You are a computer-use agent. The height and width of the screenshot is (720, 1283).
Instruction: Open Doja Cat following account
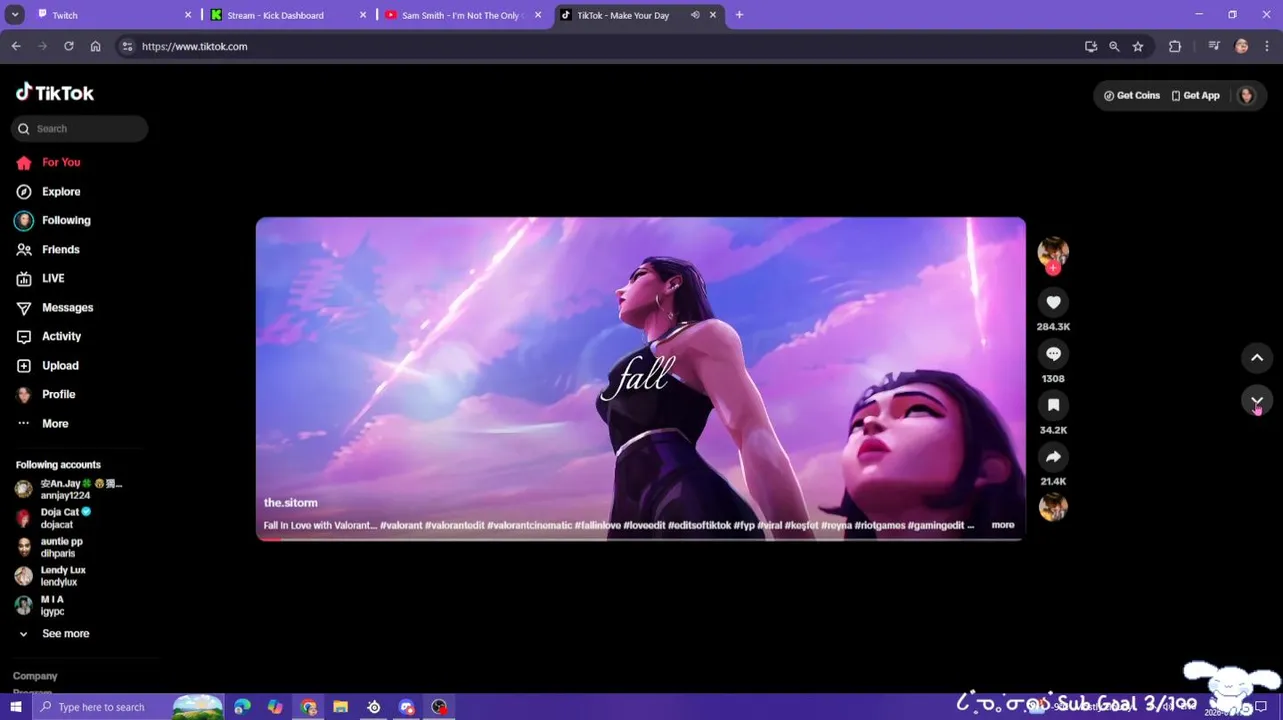tap(54, 517)
